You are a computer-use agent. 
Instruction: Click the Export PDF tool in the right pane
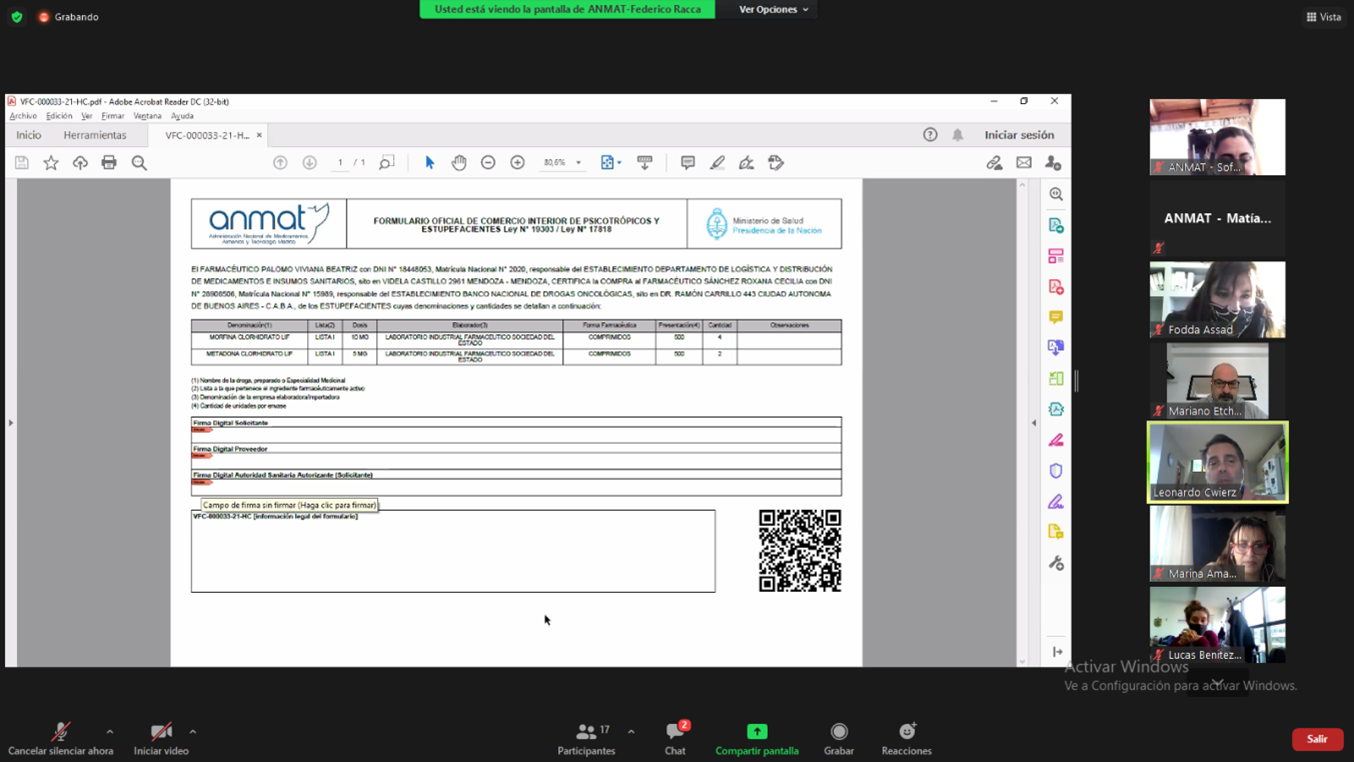(1056, 226)
